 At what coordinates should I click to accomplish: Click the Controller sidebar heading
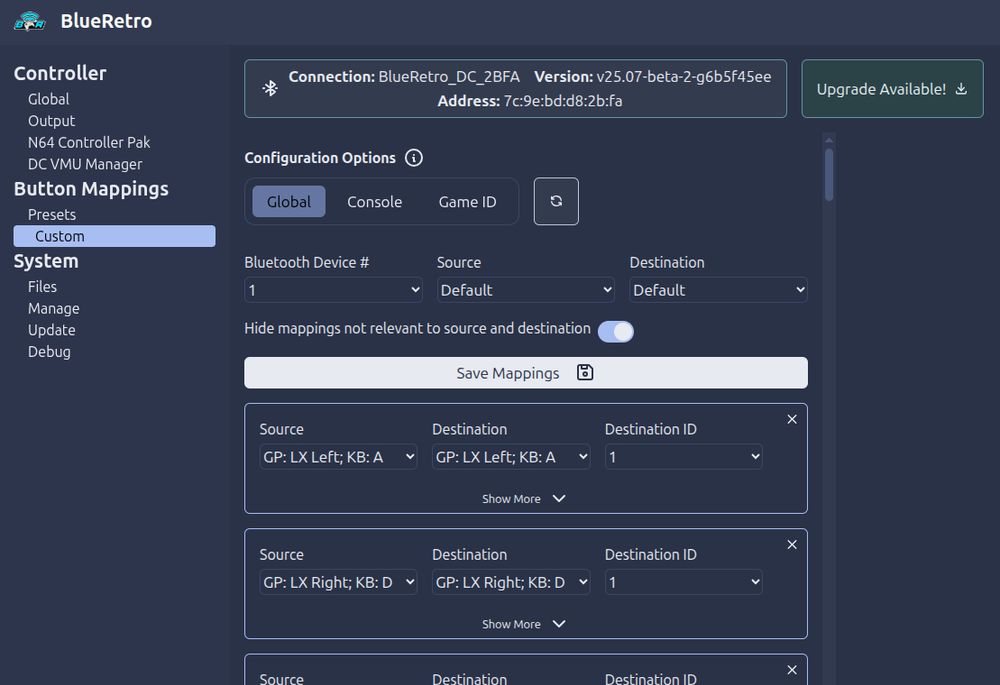pos(60,73)
